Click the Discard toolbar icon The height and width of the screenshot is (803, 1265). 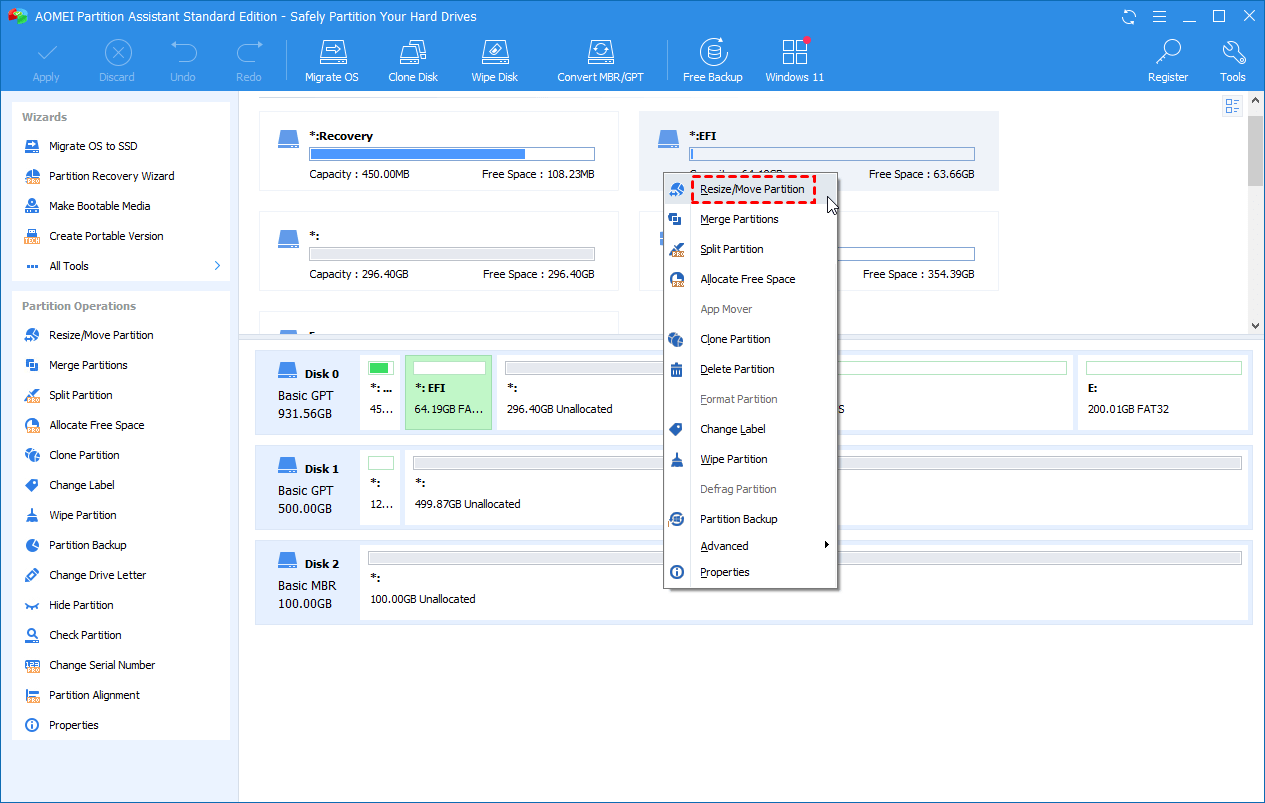point(118,61)
